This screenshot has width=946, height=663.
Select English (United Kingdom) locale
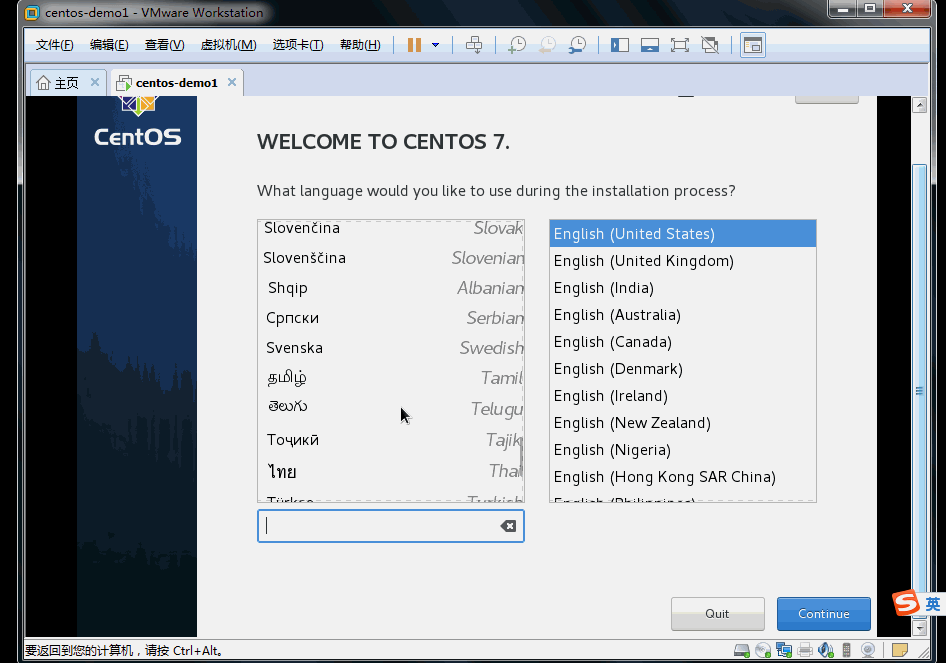[682, 261]
